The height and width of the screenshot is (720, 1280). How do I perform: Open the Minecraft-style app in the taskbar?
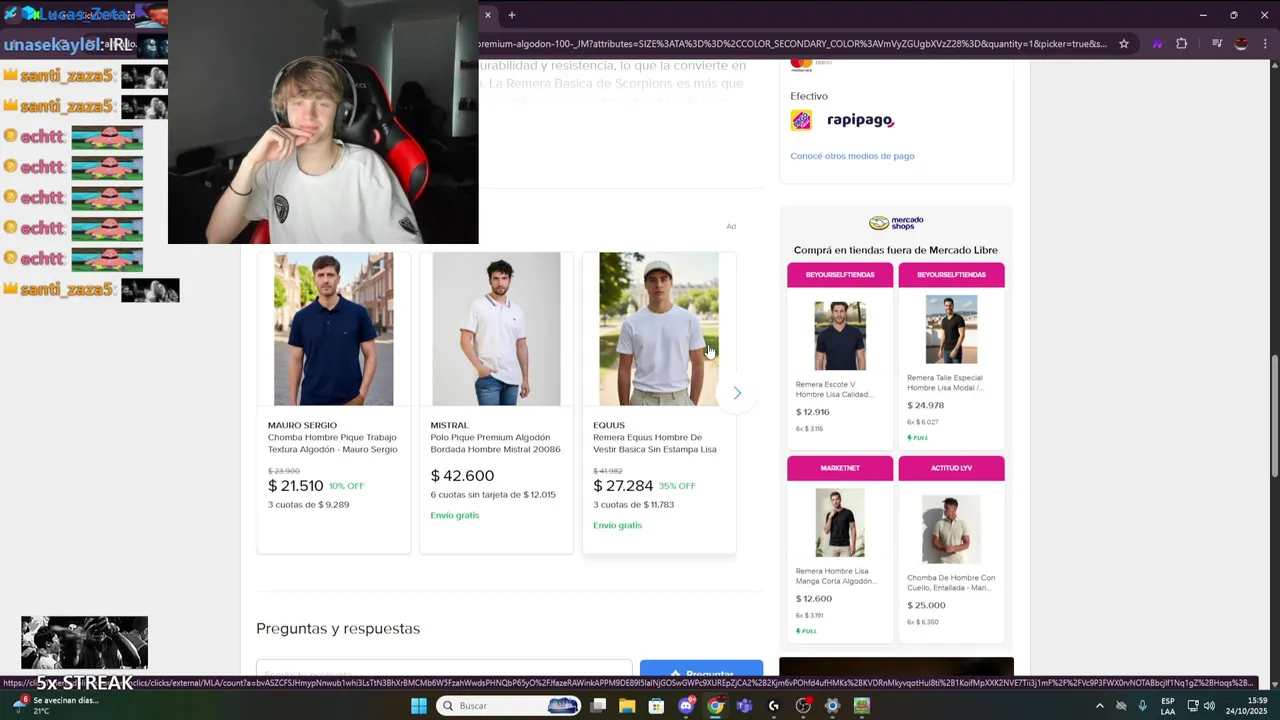tap(861, 706)
